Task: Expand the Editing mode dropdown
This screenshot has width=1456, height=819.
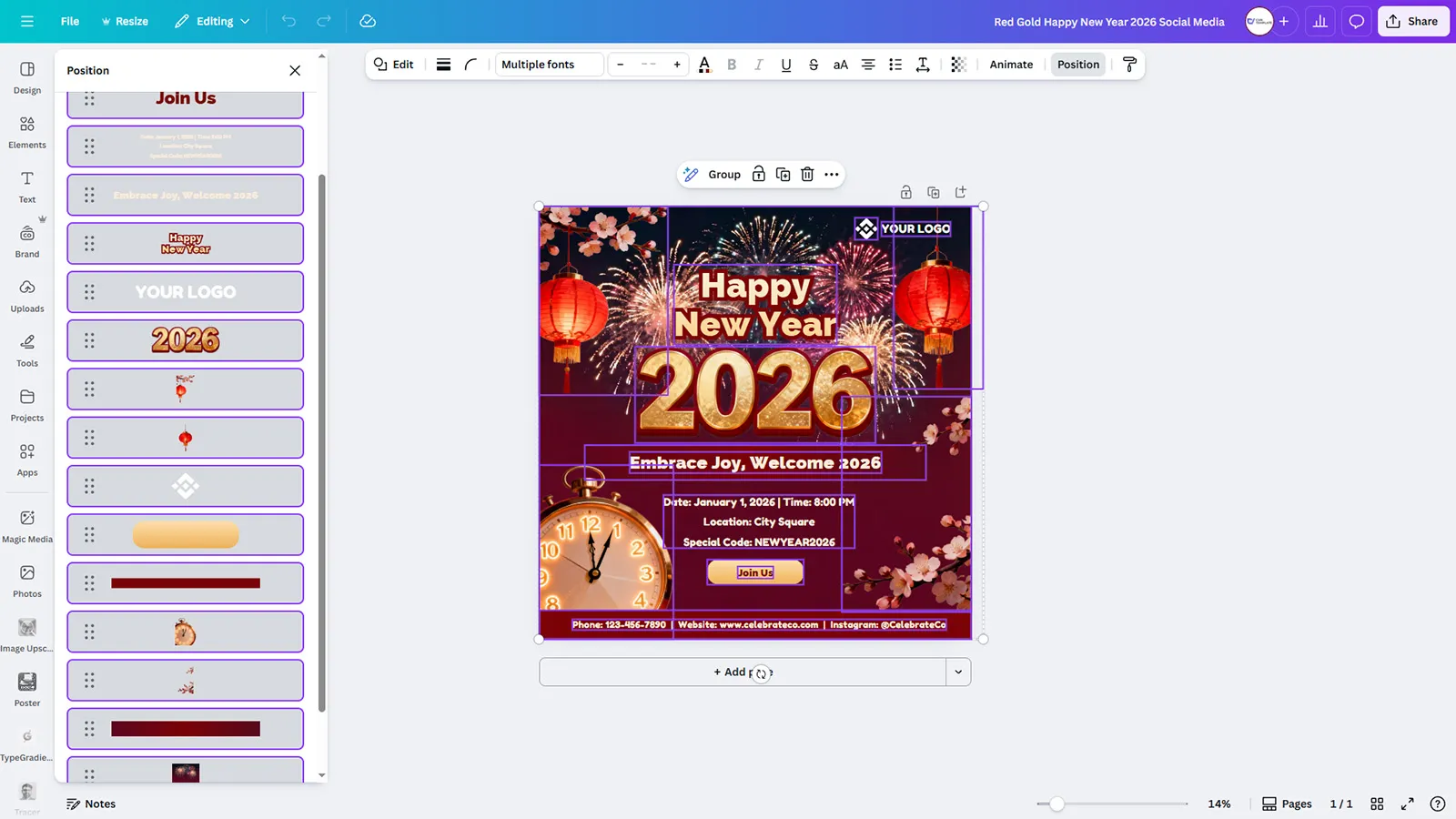Action: 212,22
